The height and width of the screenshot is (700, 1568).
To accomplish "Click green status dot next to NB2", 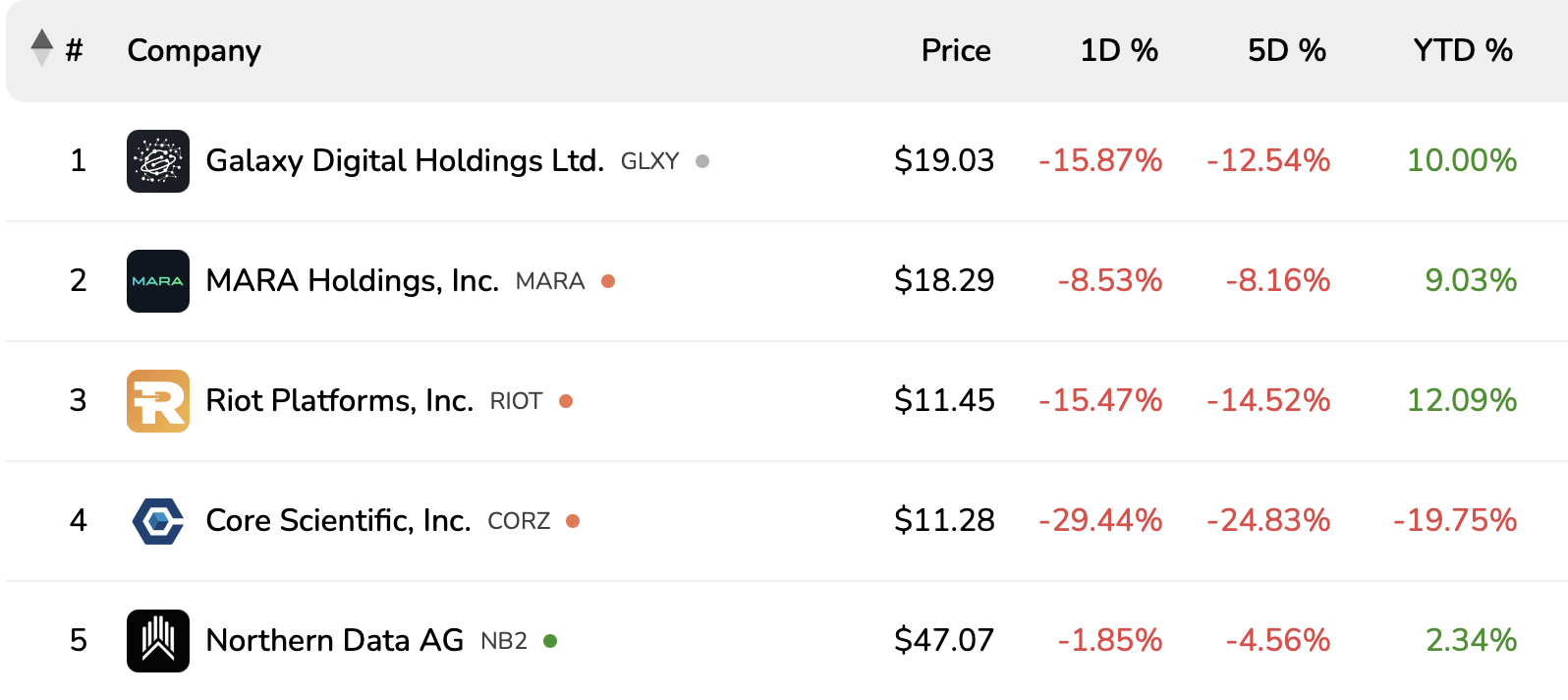I will [550, 641].
